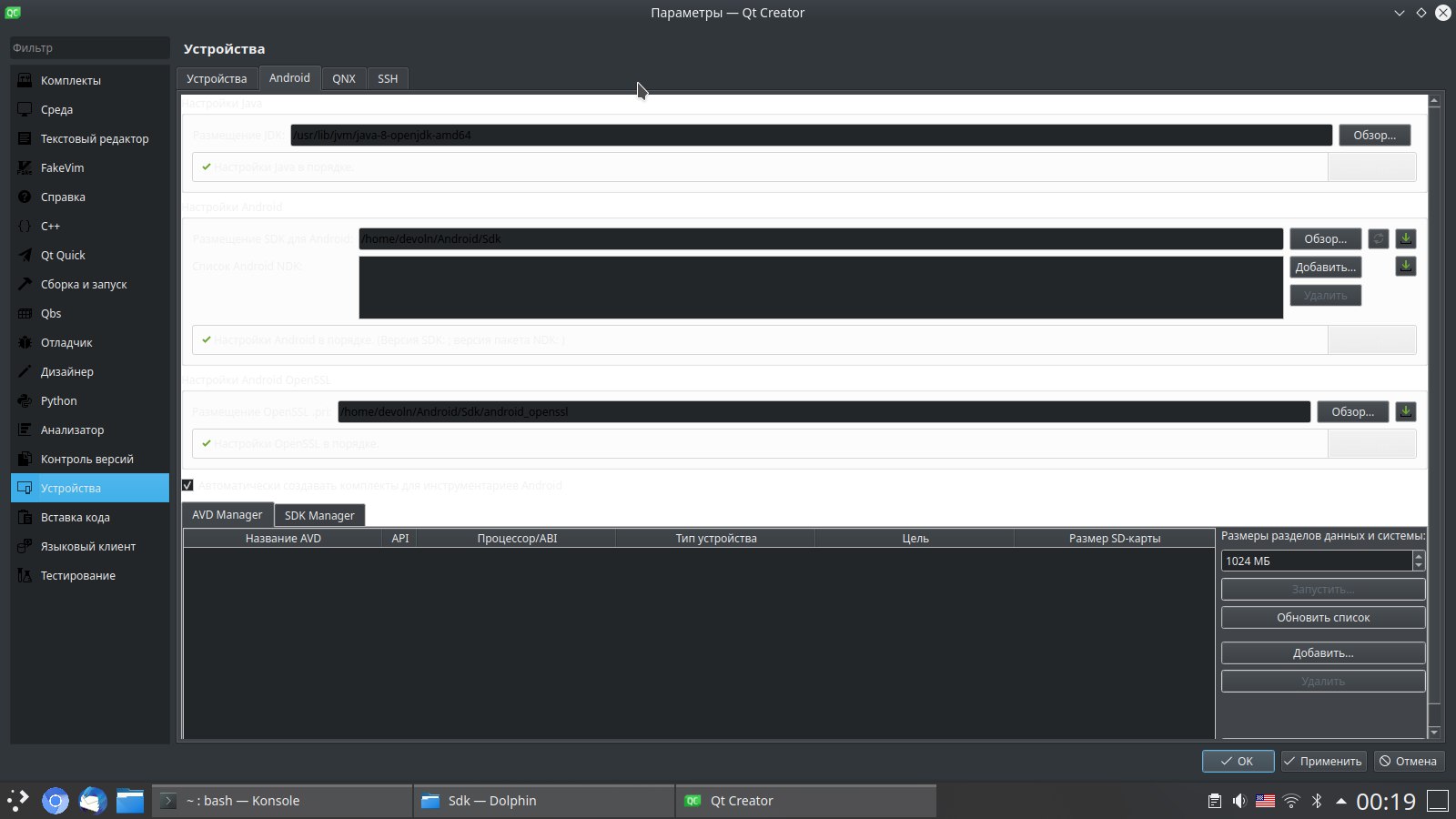Sort by Процессор/ABI column header
This screenshot has width=1456, height=819.
click(x=517, y=538)
